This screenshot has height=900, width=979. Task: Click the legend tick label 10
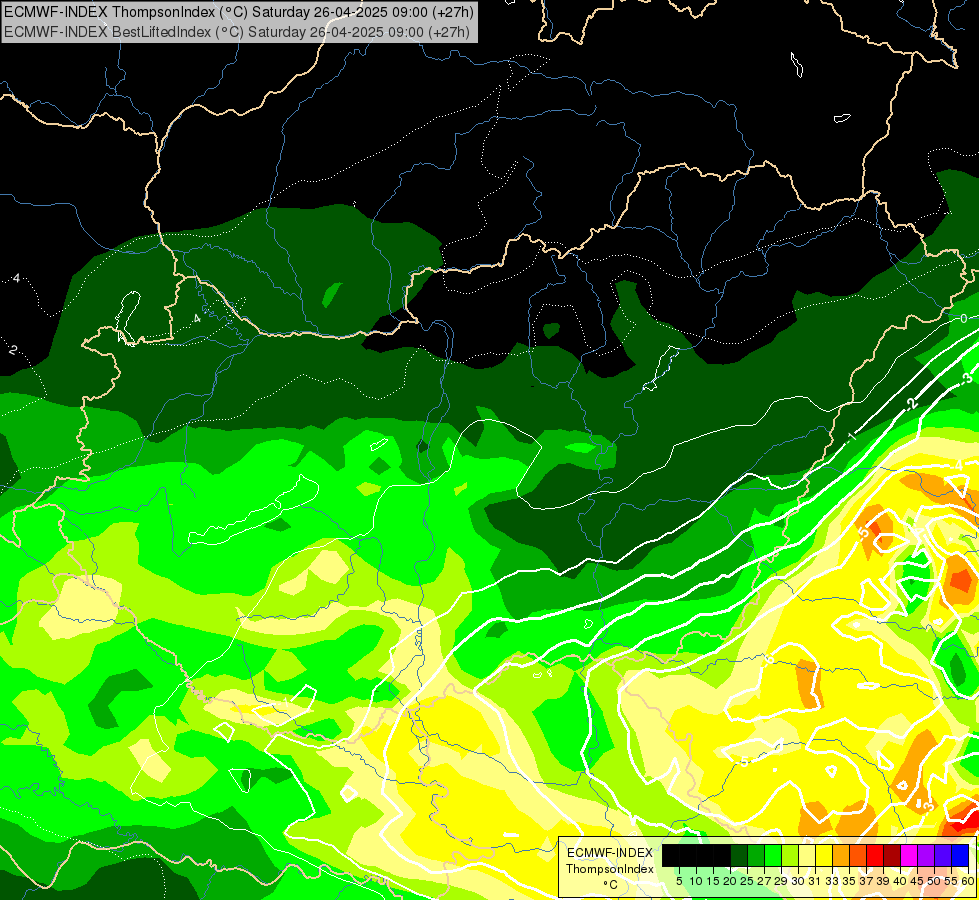[696, 881]
